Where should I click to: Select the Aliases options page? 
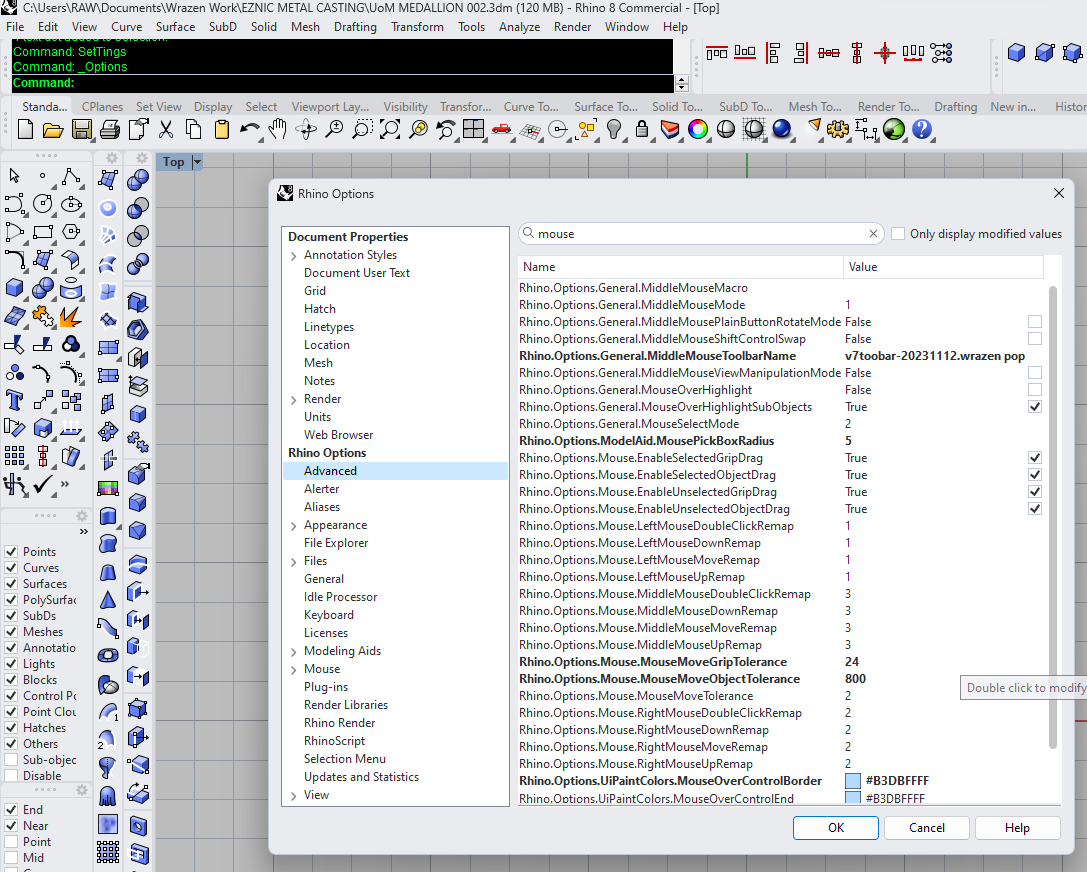tap(322, 507)
